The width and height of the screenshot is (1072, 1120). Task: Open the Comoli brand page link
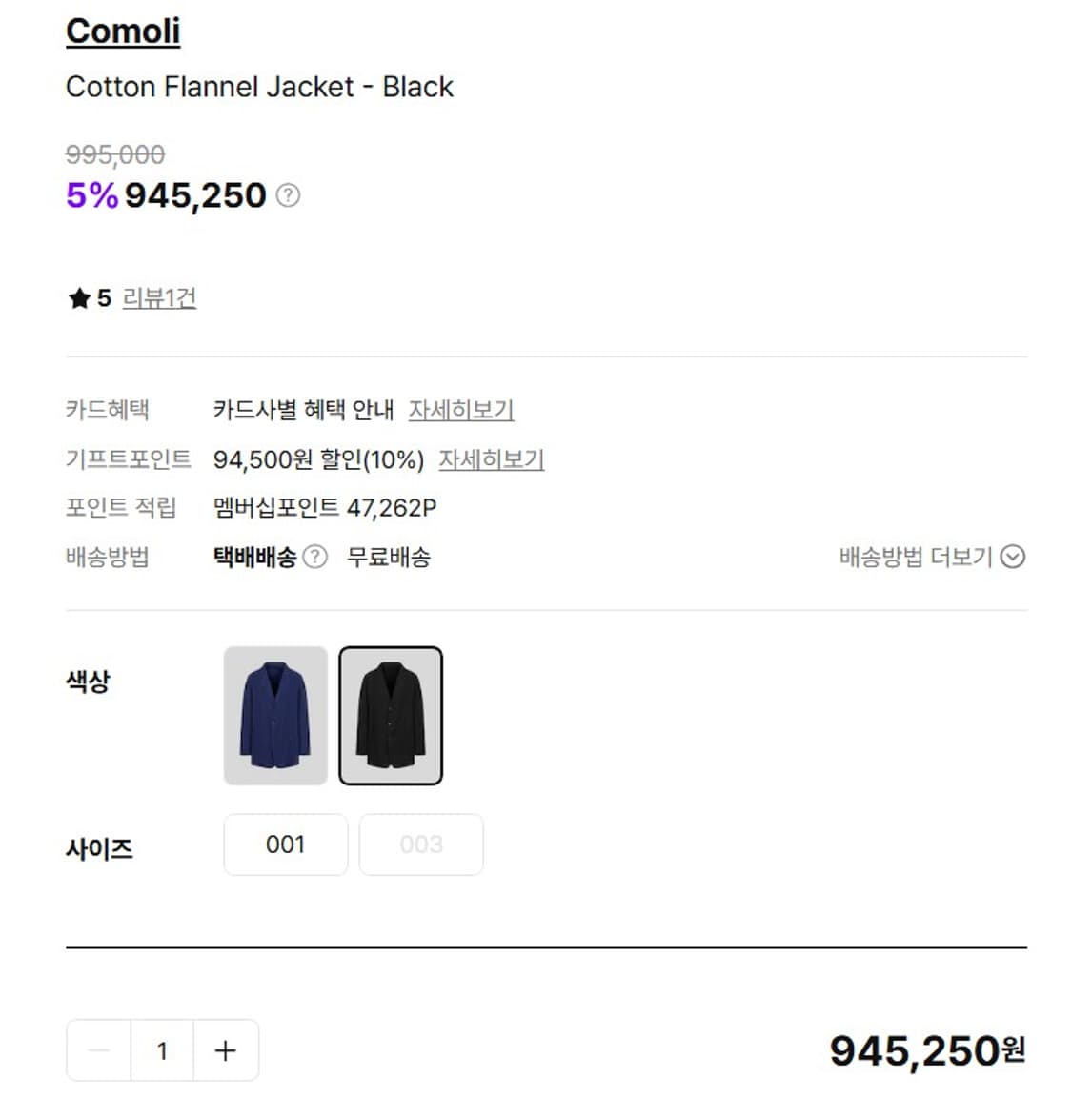(x=123, y=31)
